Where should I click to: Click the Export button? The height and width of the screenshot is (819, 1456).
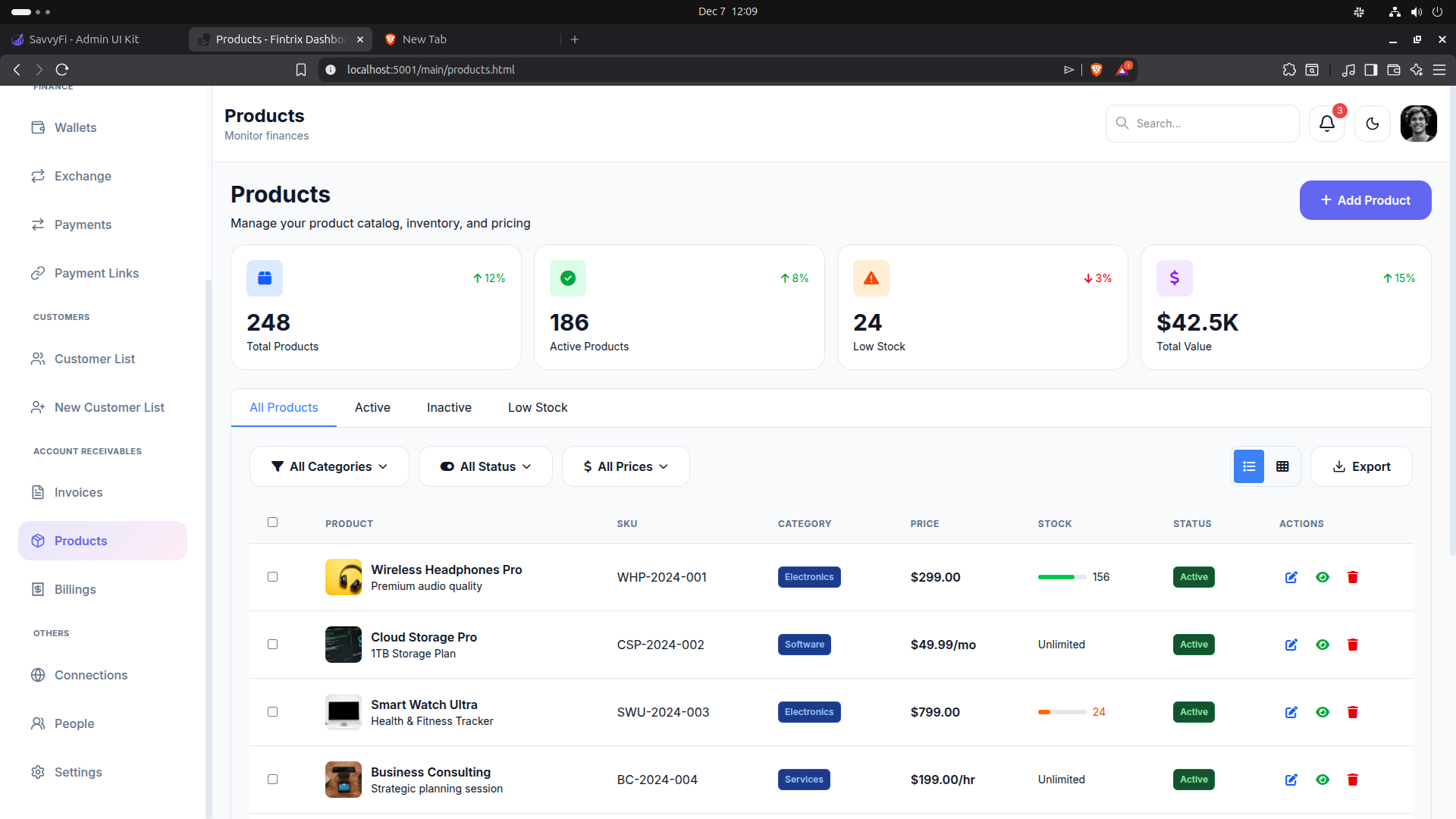coord(1361,466)
